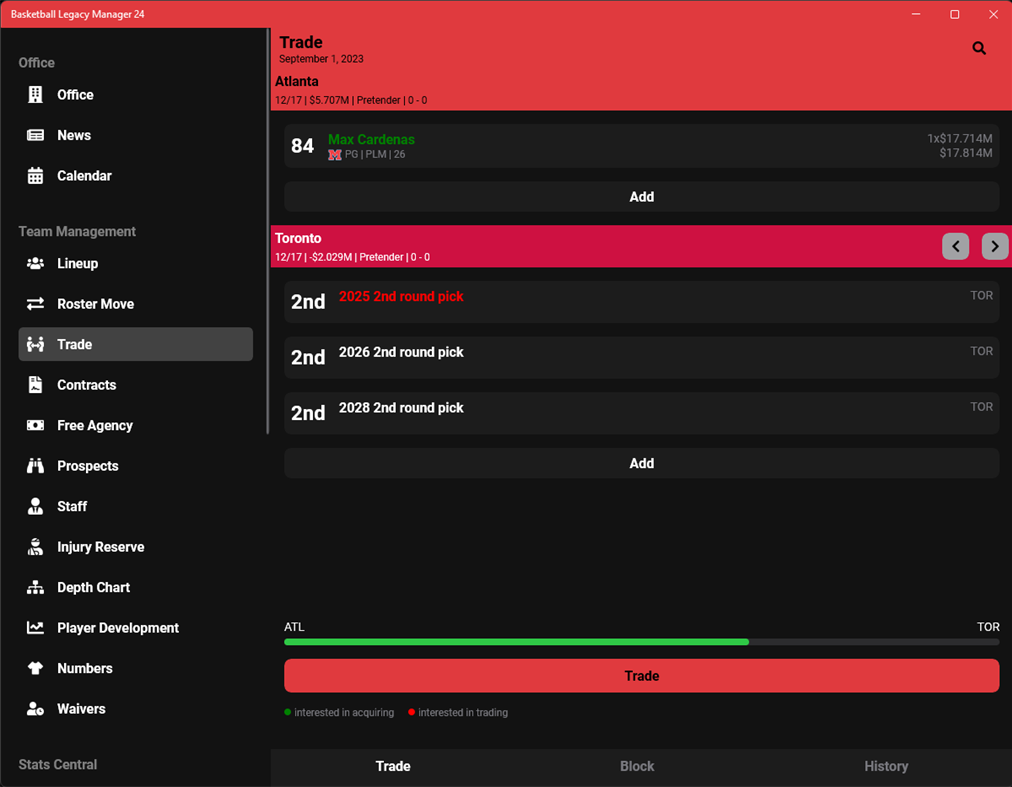The width and height of the screenshot is (1012, 787).
Task: Click the Atlanta team header
Action: 297,81
